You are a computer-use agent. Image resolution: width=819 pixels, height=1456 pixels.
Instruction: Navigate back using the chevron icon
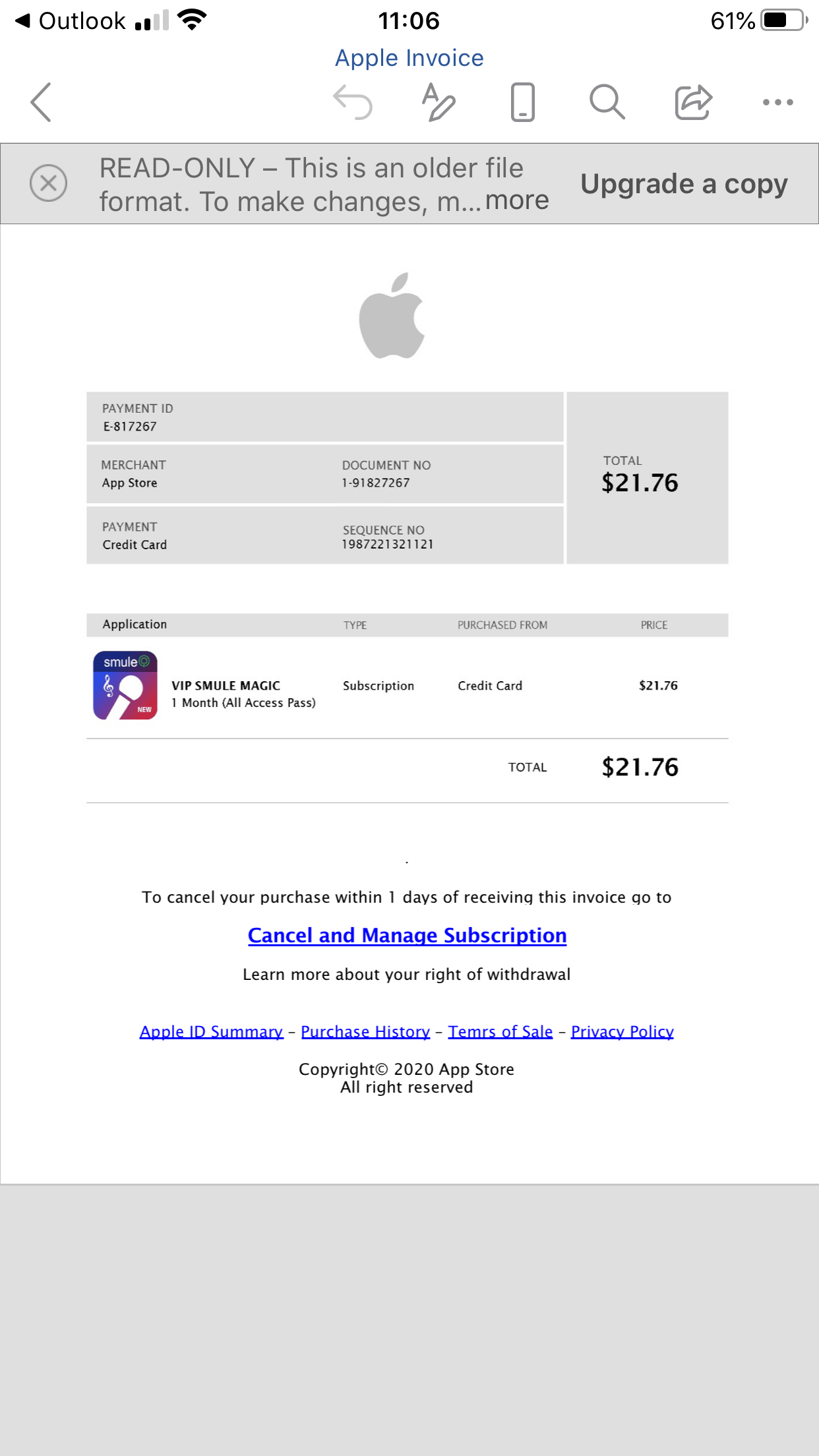point(41,102)
